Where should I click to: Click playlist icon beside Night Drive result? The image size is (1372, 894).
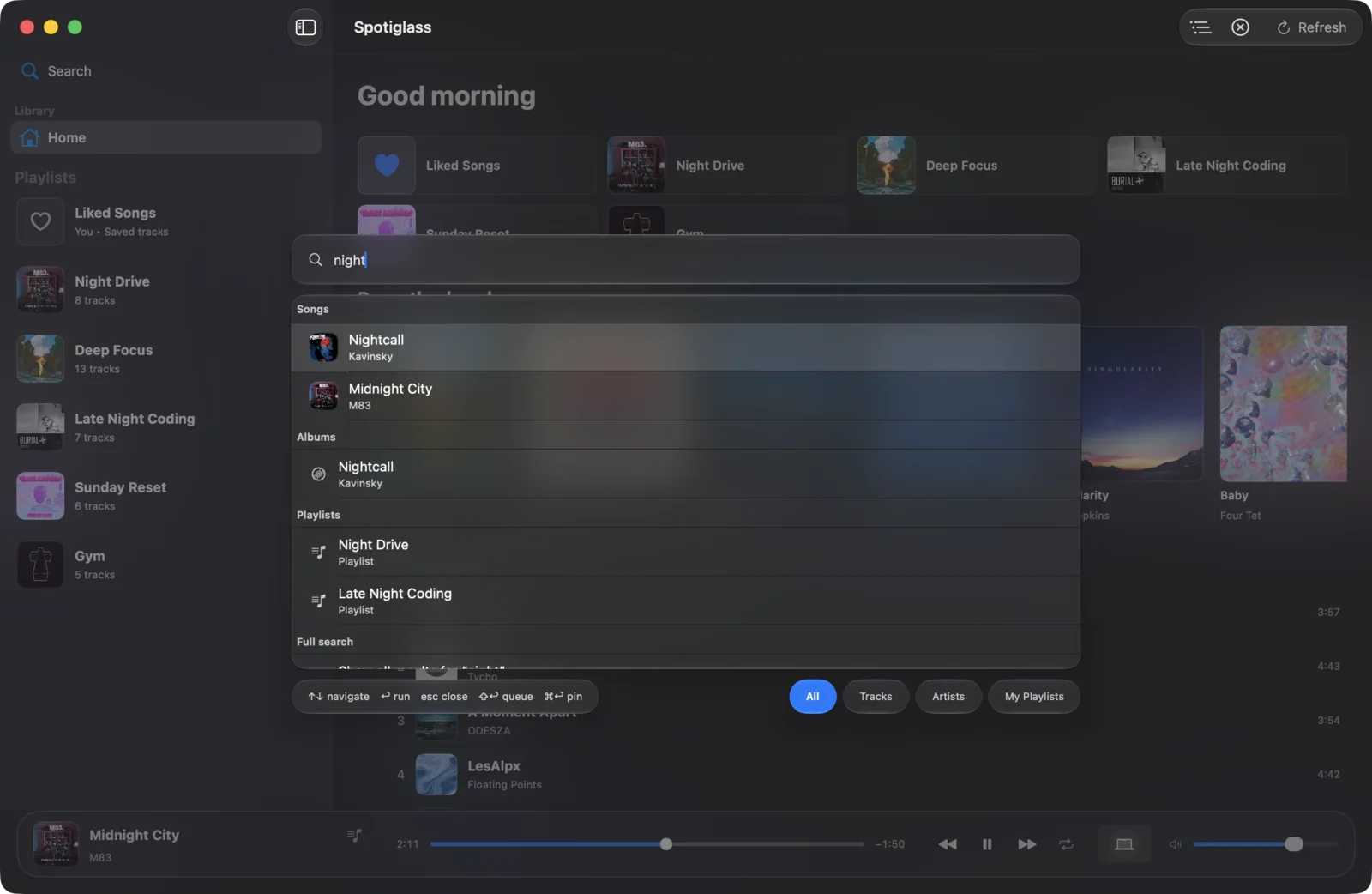point(318,552)
